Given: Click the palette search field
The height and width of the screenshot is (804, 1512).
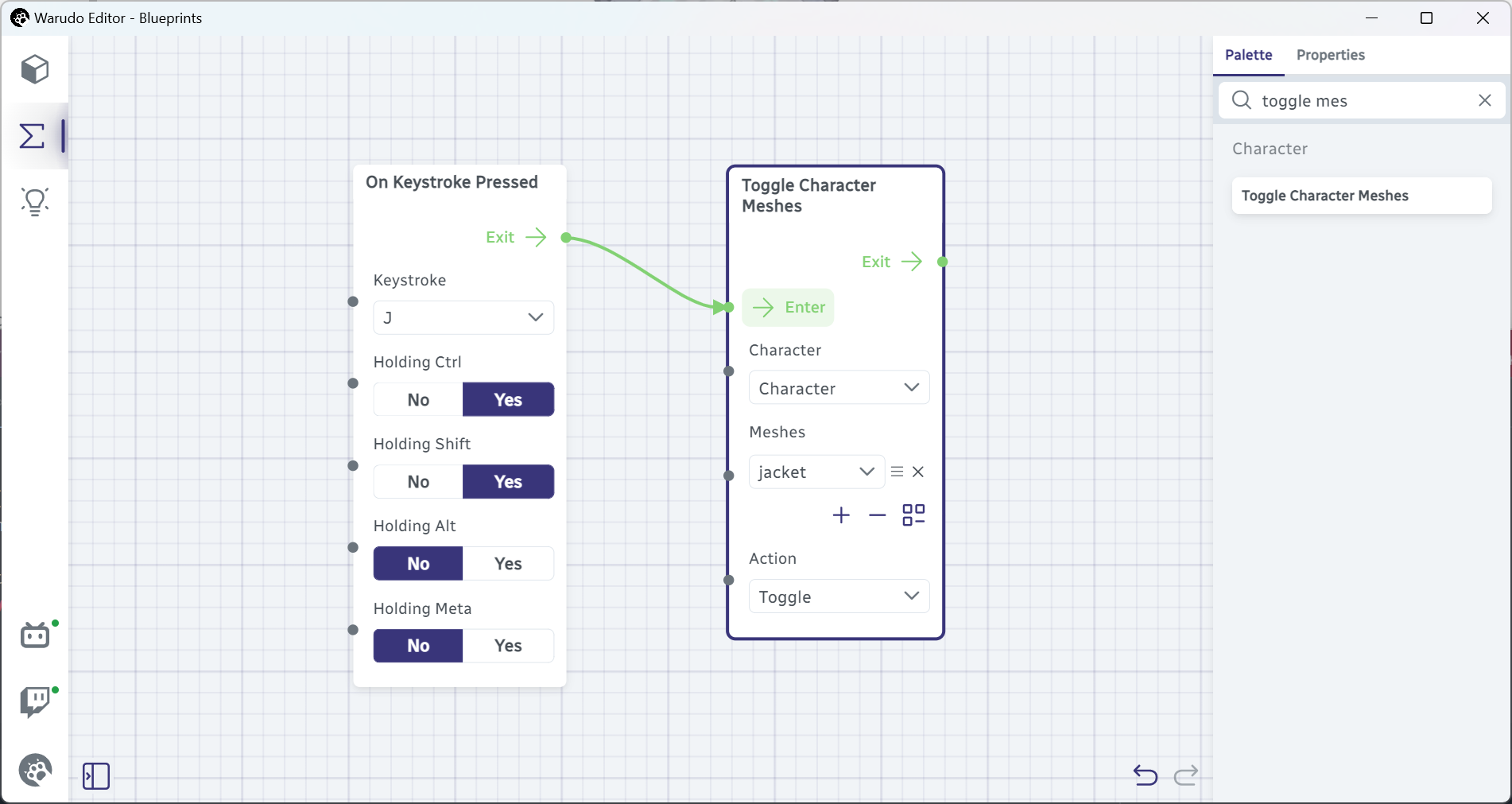Looking at the screenshot, I should pos(1361,101).
